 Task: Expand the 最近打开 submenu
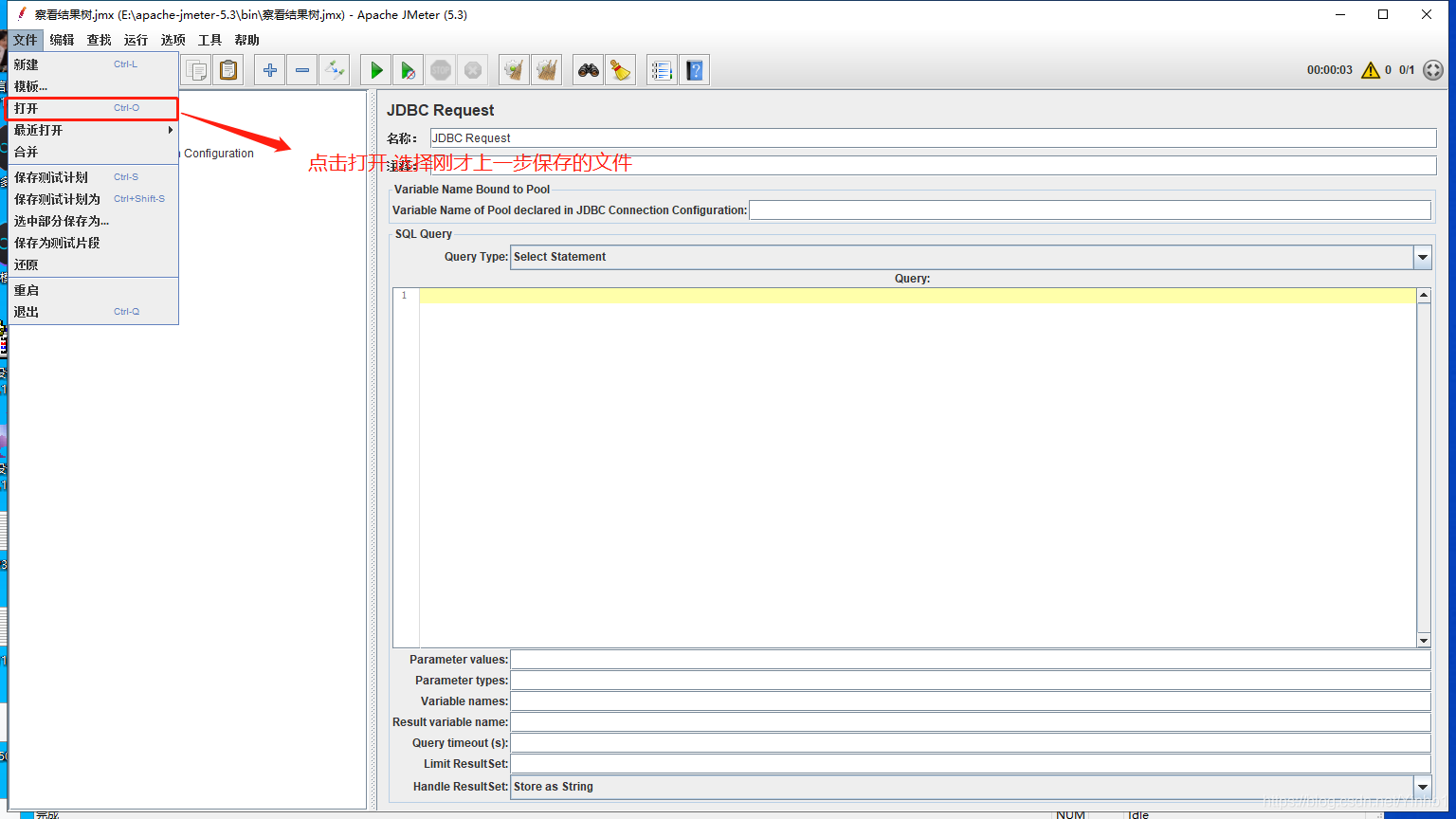[x=93, y=130]
